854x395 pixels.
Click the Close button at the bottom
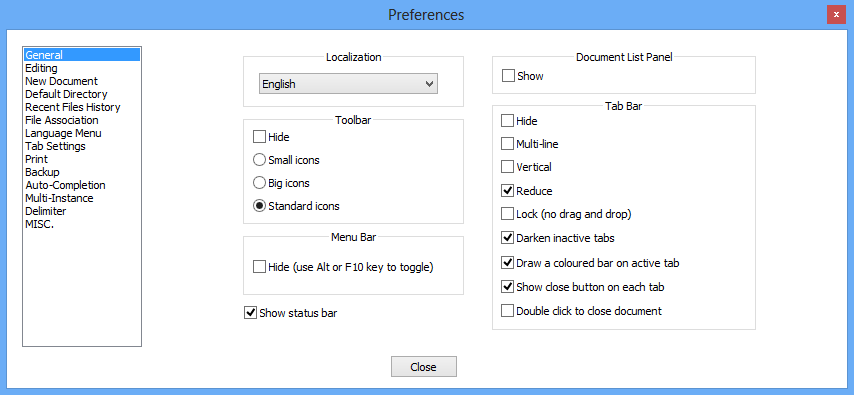click(424, 367)
